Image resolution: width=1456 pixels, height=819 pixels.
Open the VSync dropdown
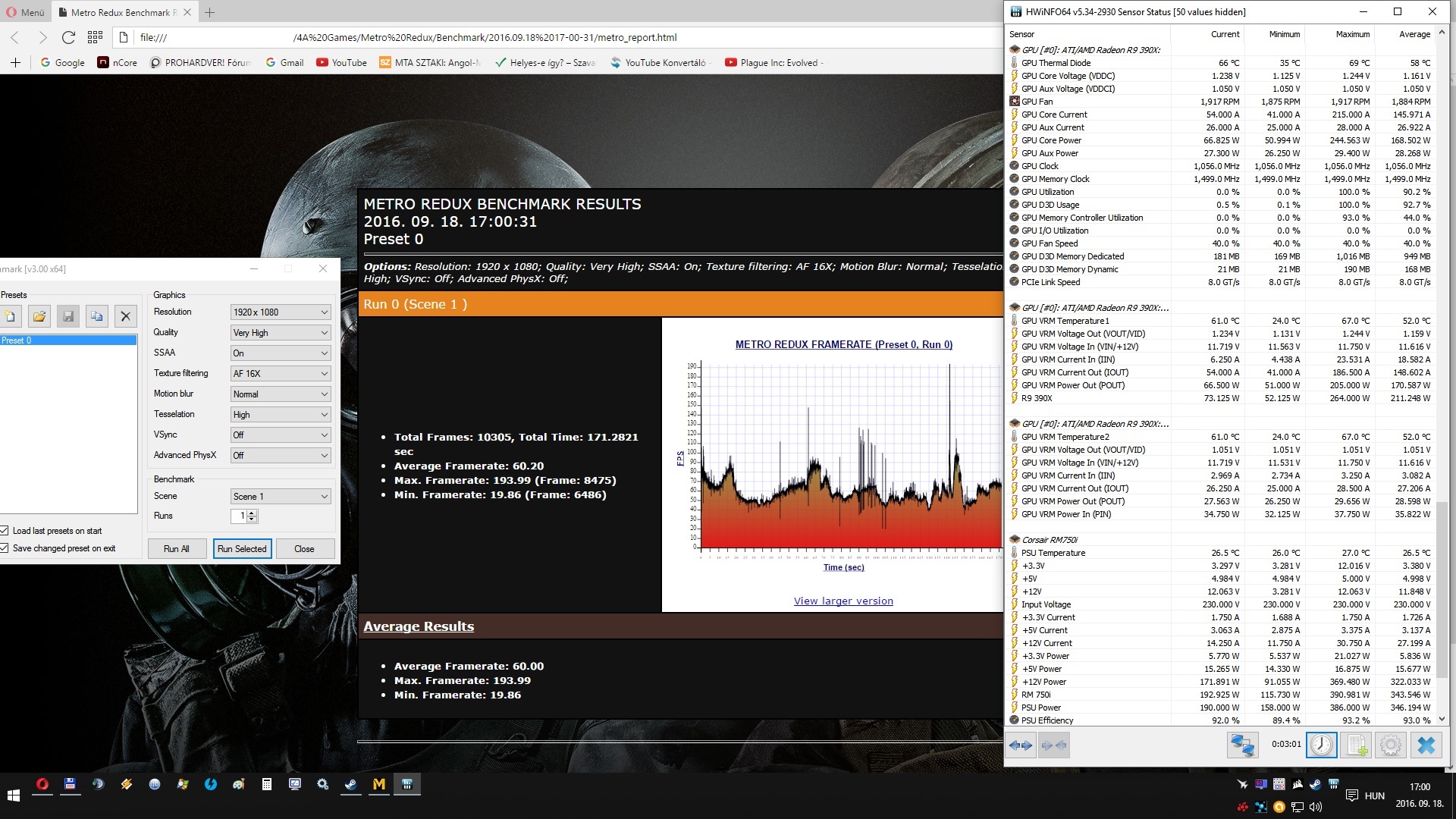[281, 435]
